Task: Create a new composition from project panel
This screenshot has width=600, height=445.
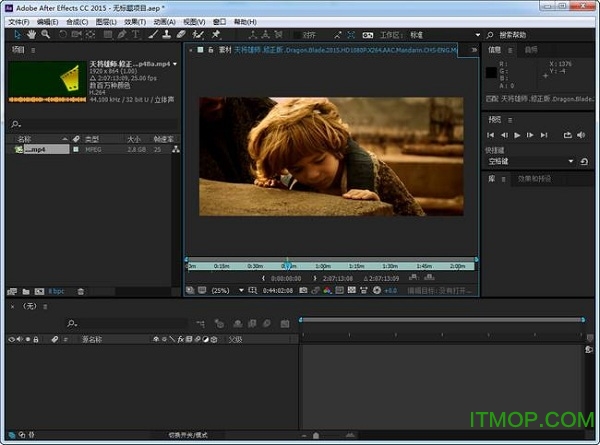Action: pyautogui.click(x=39, y=292)
